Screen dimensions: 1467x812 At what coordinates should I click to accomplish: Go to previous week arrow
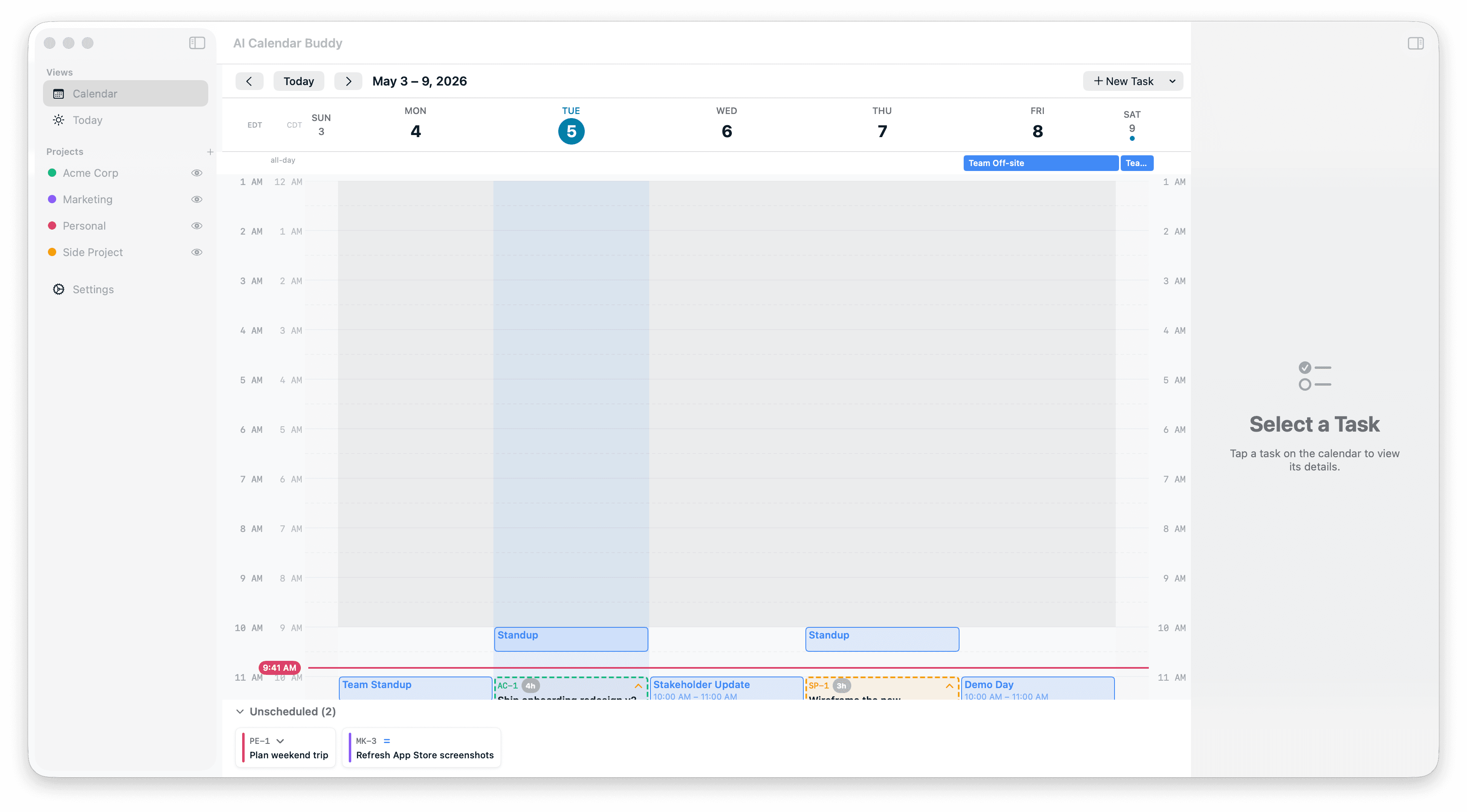(x=249, y=81)
